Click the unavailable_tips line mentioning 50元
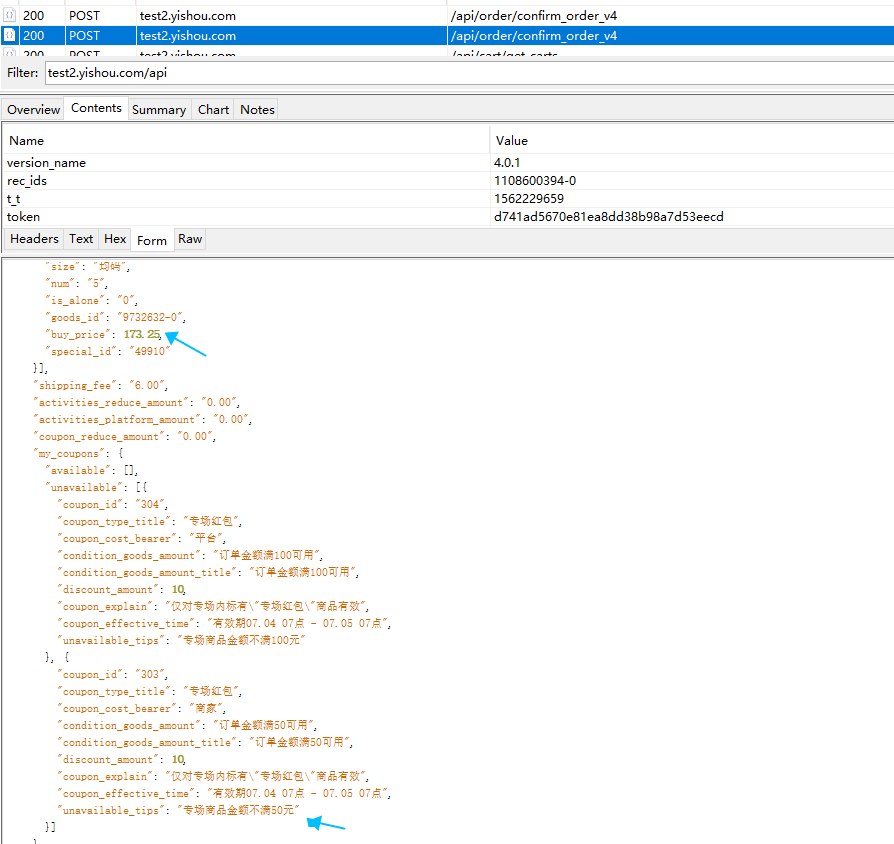 [x=178, y=810]
